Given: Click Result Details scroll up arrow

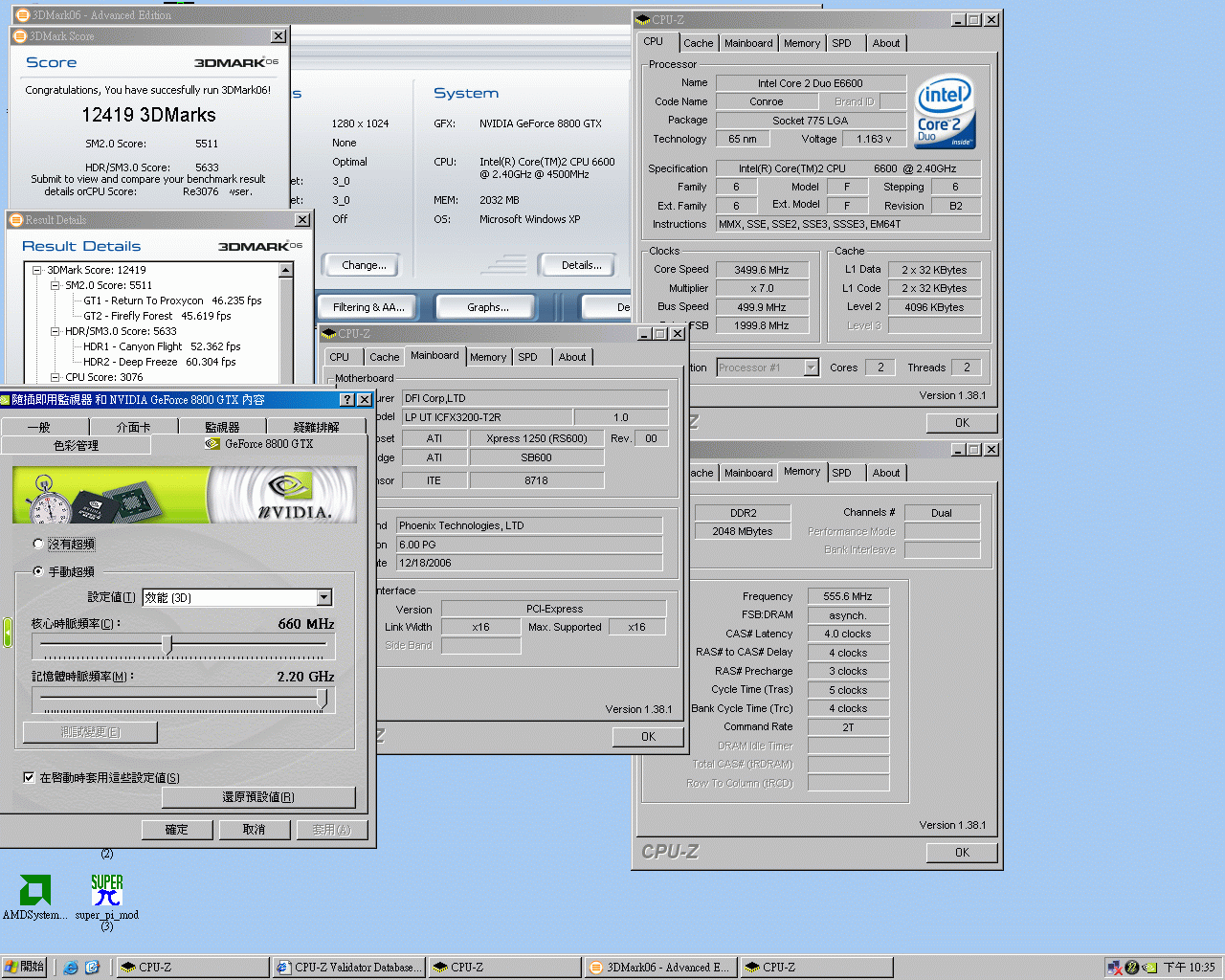Looking at the screenshot, I should pyautogui.click(x=285, y=271).
